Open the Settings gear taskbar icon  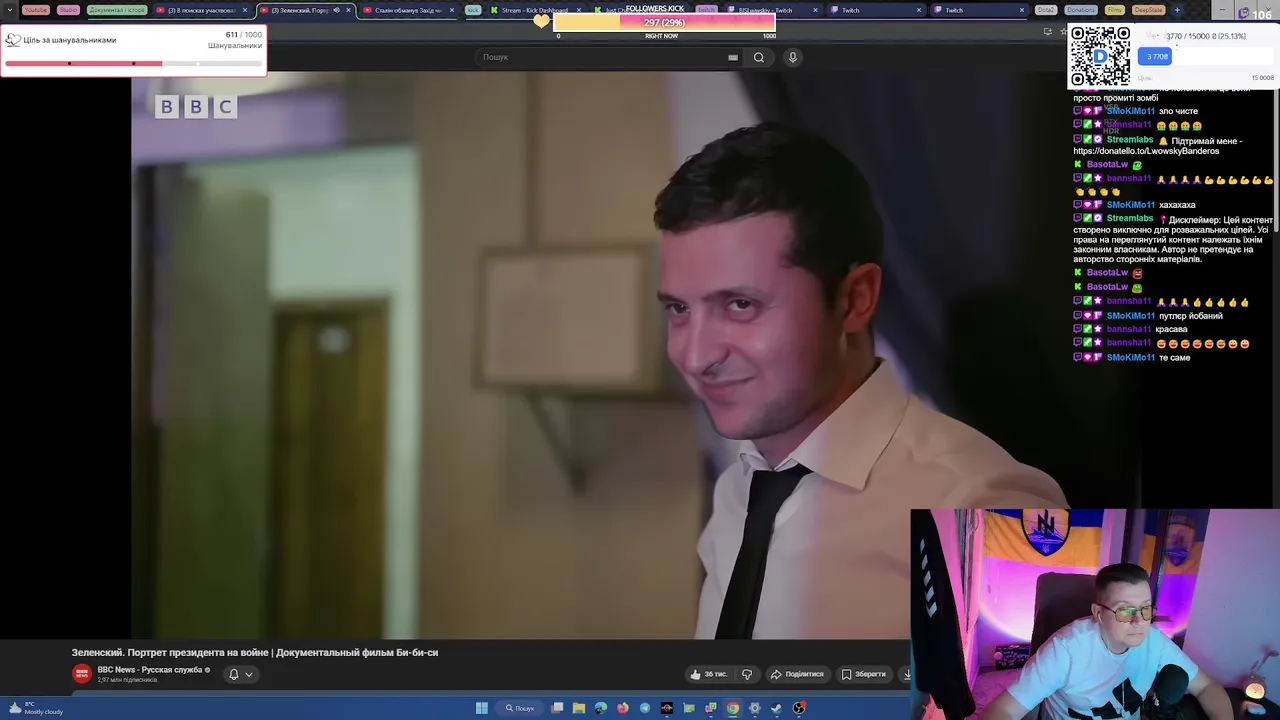755,708
